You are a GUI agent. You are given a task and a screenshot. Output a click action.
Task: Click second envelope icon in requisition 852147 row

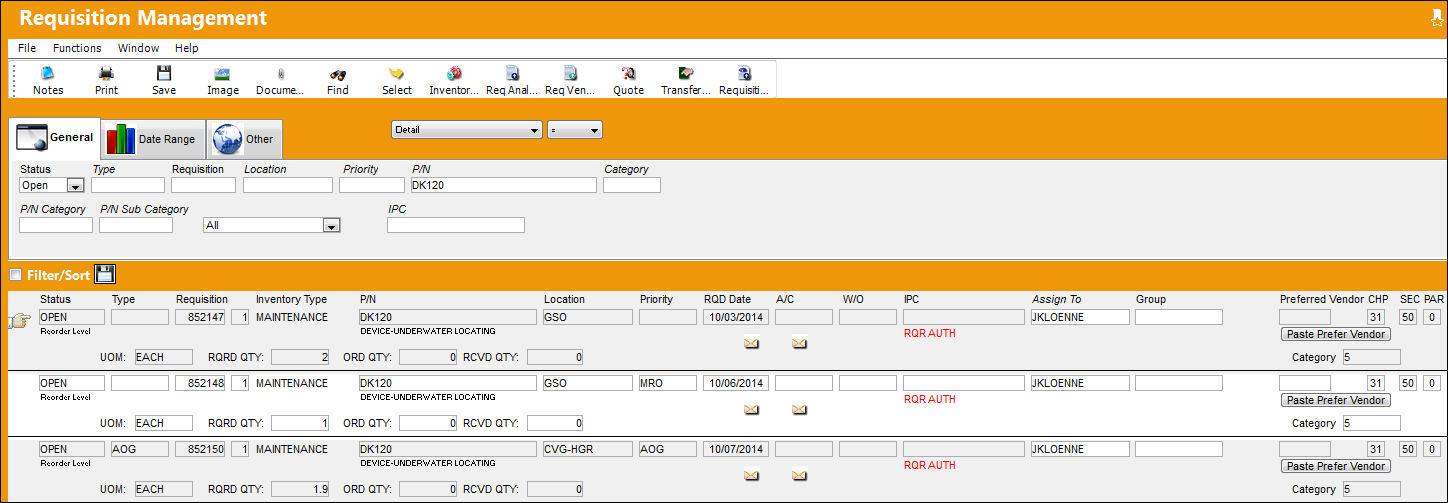coord(799,343)
